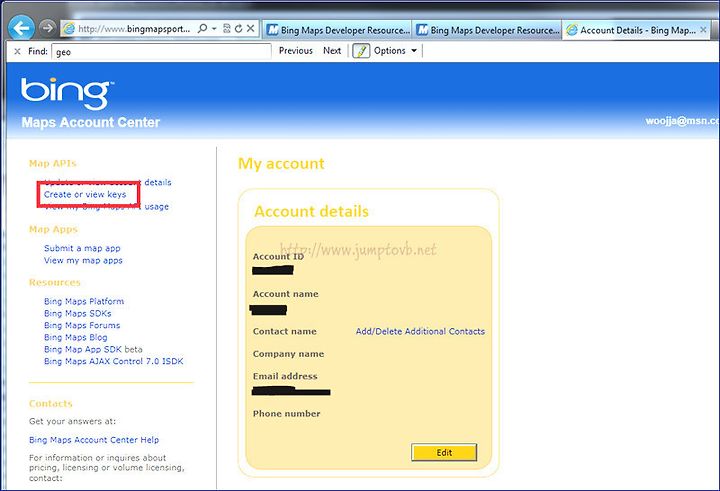Click the Phone number label
This screenshot has width=720, height=491.
(286, 413)
